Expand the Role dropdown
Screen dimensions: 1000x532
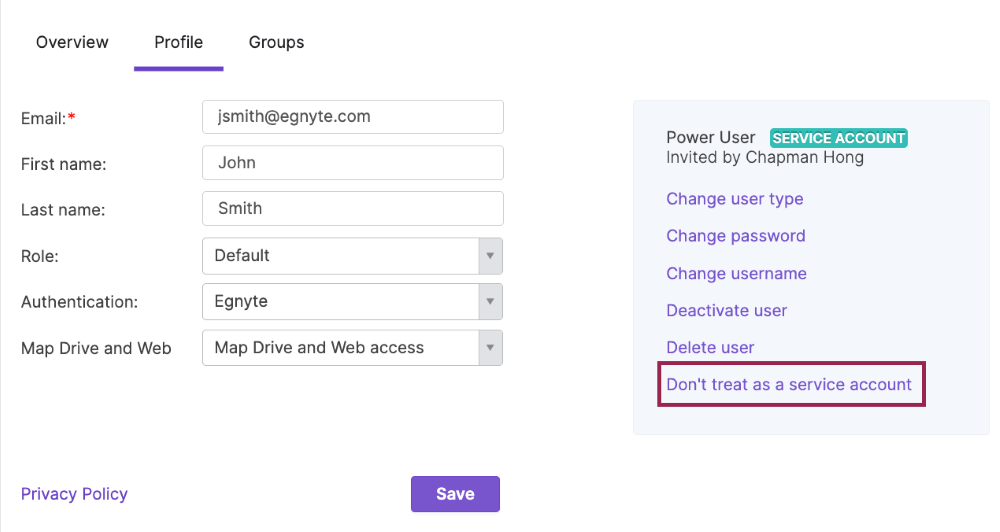[x=352, y=256]
